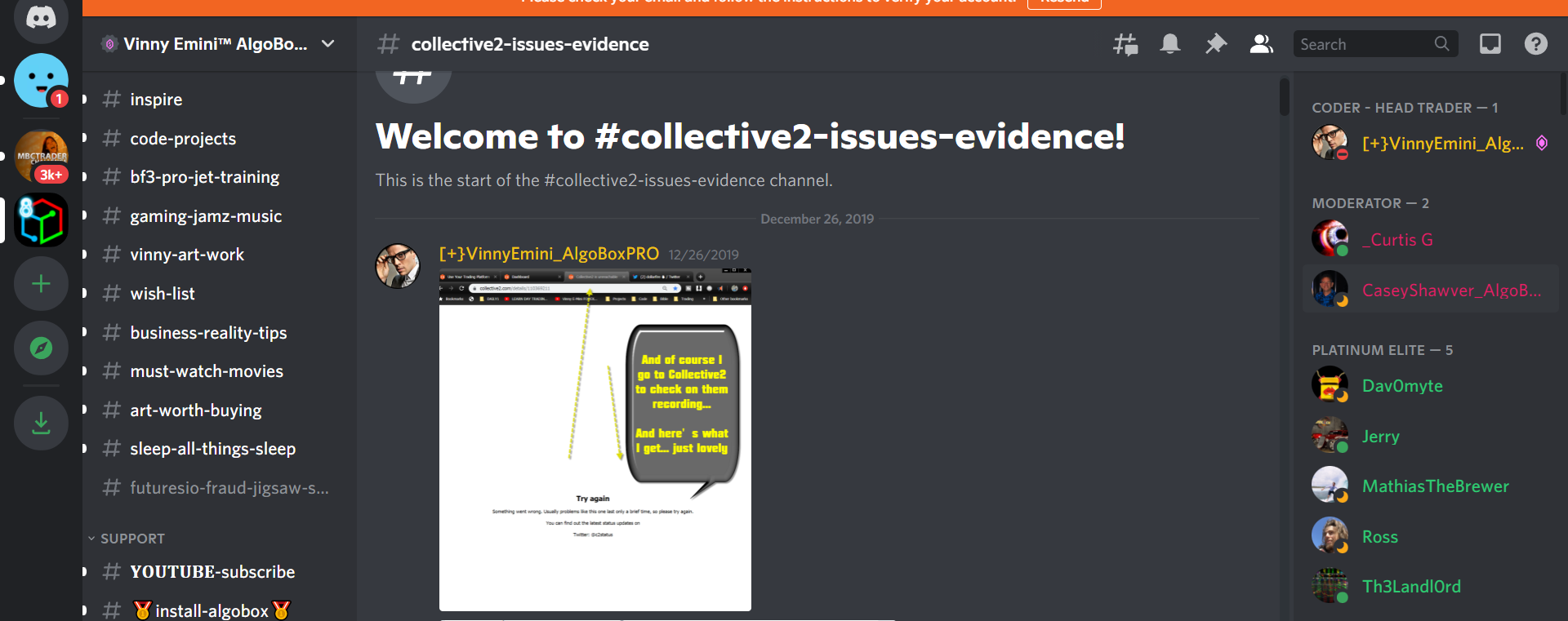The height and width of the screenshot is (621, 1568).
Task: Click the purple boost gem beside VinnyEmini
Action: pyautogui.click(x=1542, y=144)
